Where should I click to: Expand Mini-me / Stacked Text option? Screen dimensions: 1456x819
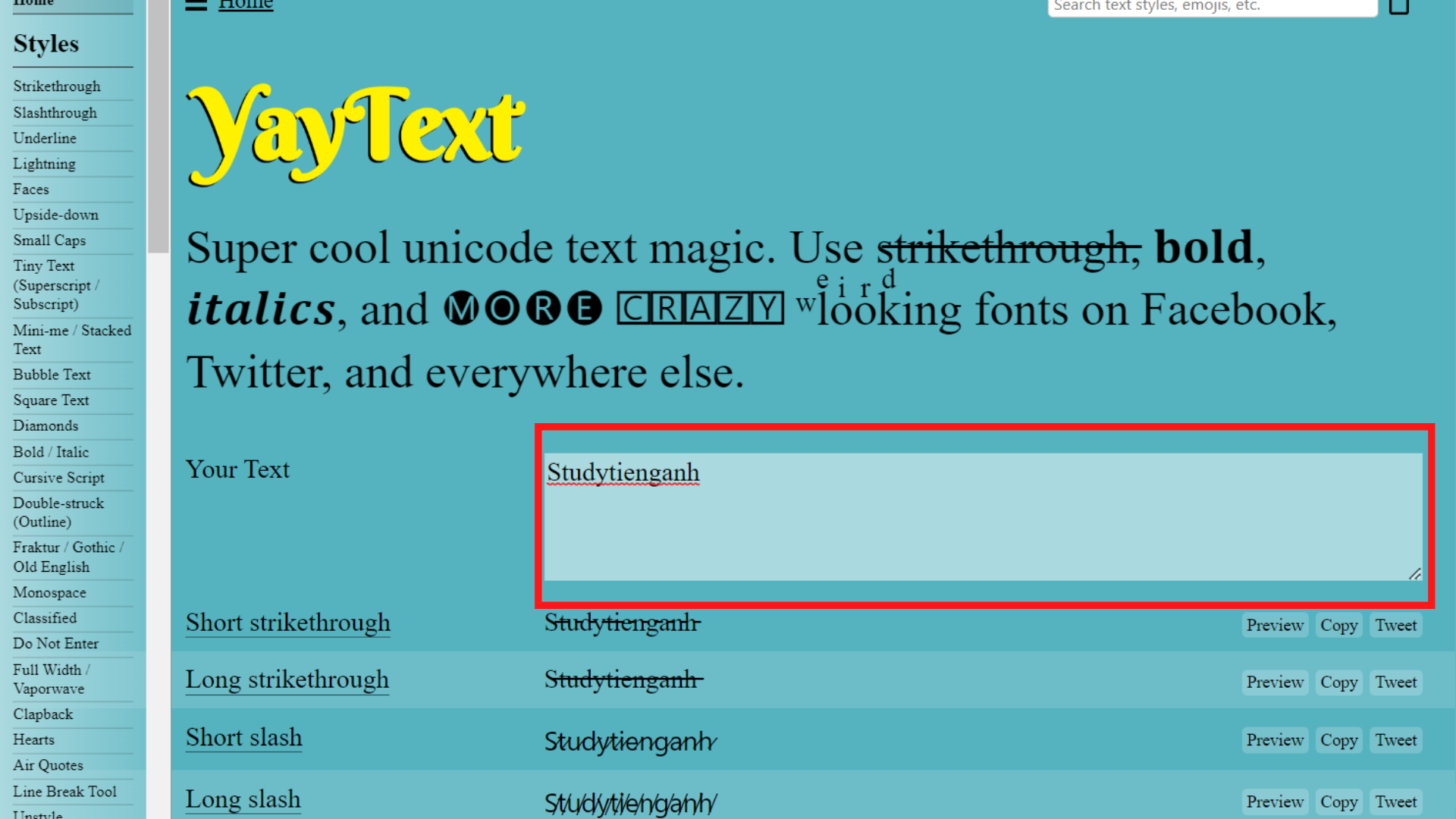pyautogui.click(x=72, y=339)
